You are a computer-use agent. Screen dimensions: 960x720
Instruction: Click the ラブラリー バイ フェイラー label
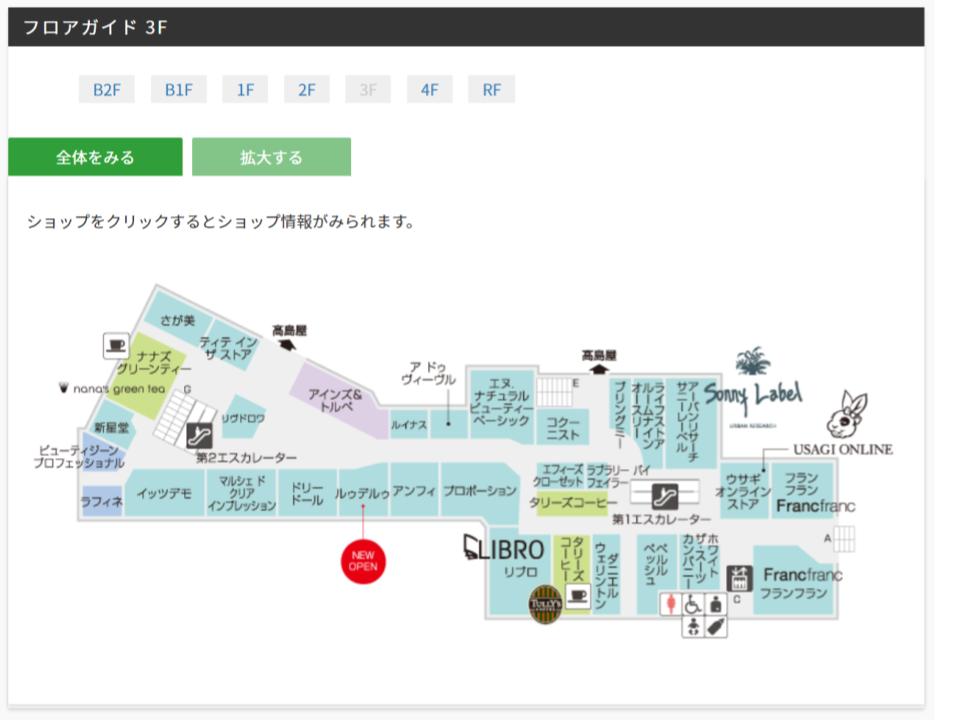pyautogui.click(x=618, y=476)
